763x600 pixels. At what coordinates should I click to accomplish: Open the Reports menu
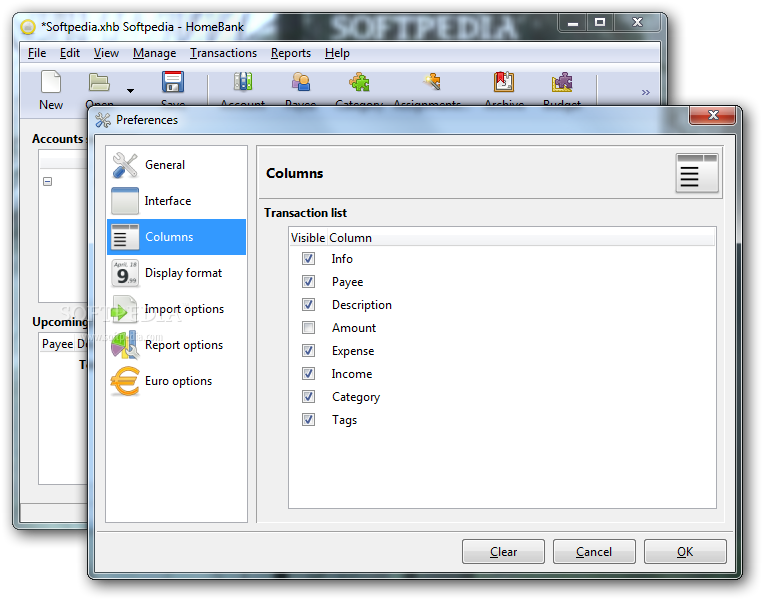pos(291,53)
